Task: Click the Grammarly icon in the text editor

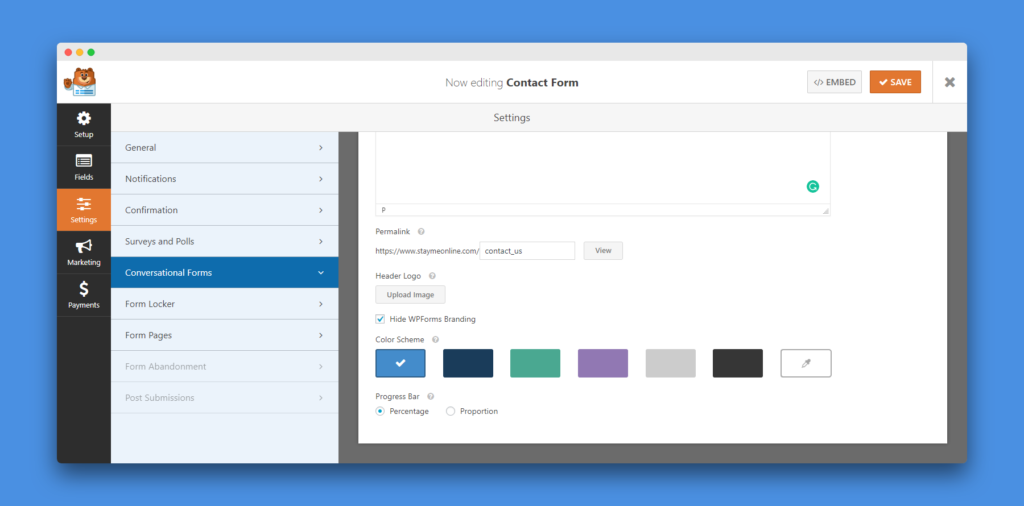Action: point(813,187)
